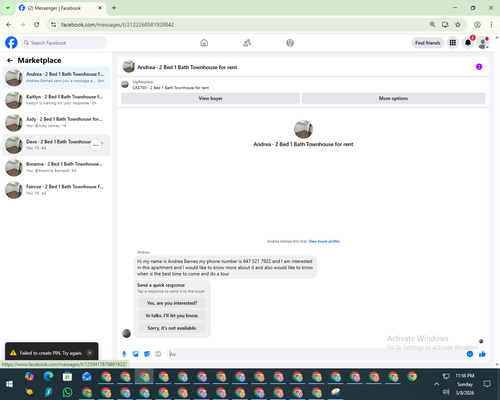
Task: Go back using Marketplace back arrow
Action: (10, 60)
